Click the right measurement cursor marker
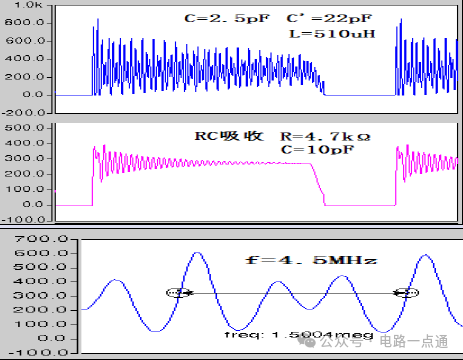 tap(406, 292)
